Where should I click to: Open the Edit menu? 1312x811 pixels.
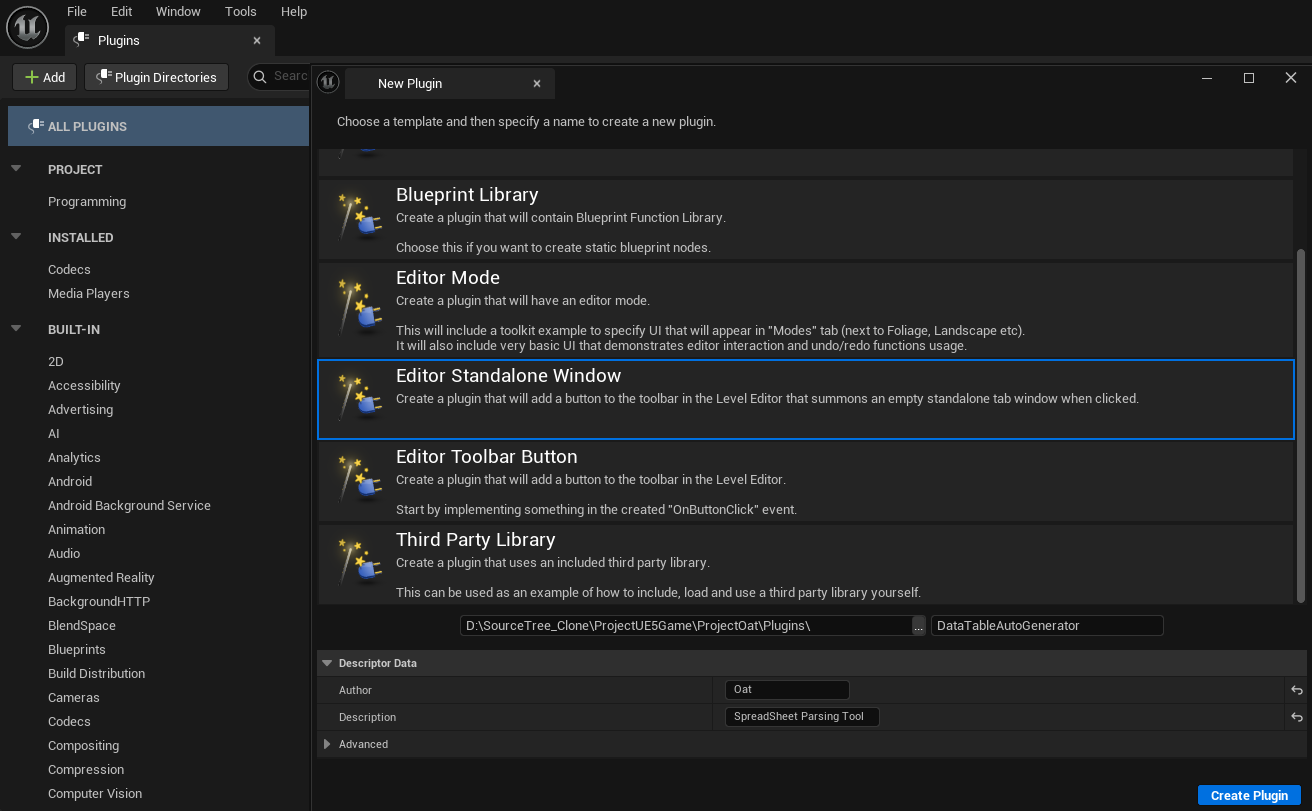point(121,11)
